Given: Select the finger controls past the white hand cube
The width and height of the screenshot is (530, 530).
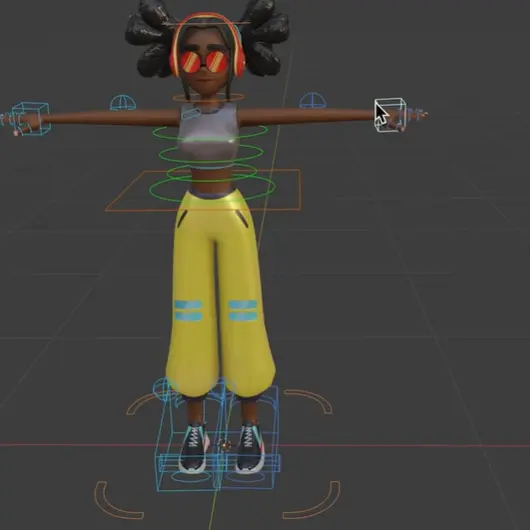Looking at the screenshot, I should pyautogui.click(x=416, y=114).
